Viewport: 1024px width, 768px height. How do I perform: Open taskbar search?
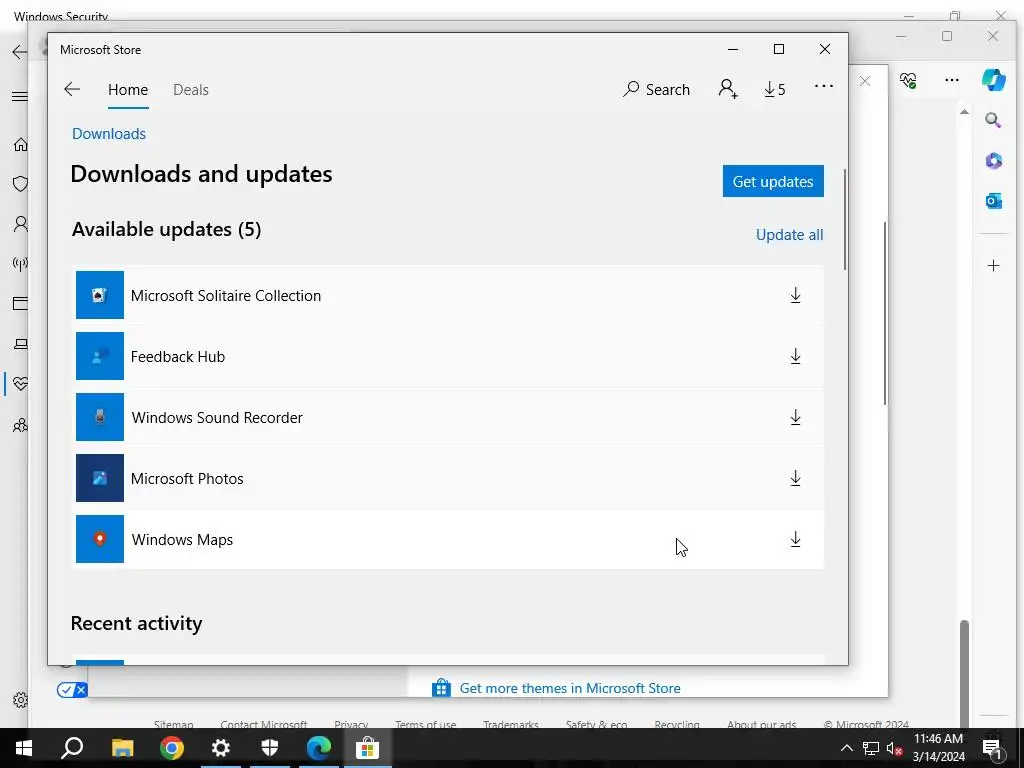[x=72, y=748]
